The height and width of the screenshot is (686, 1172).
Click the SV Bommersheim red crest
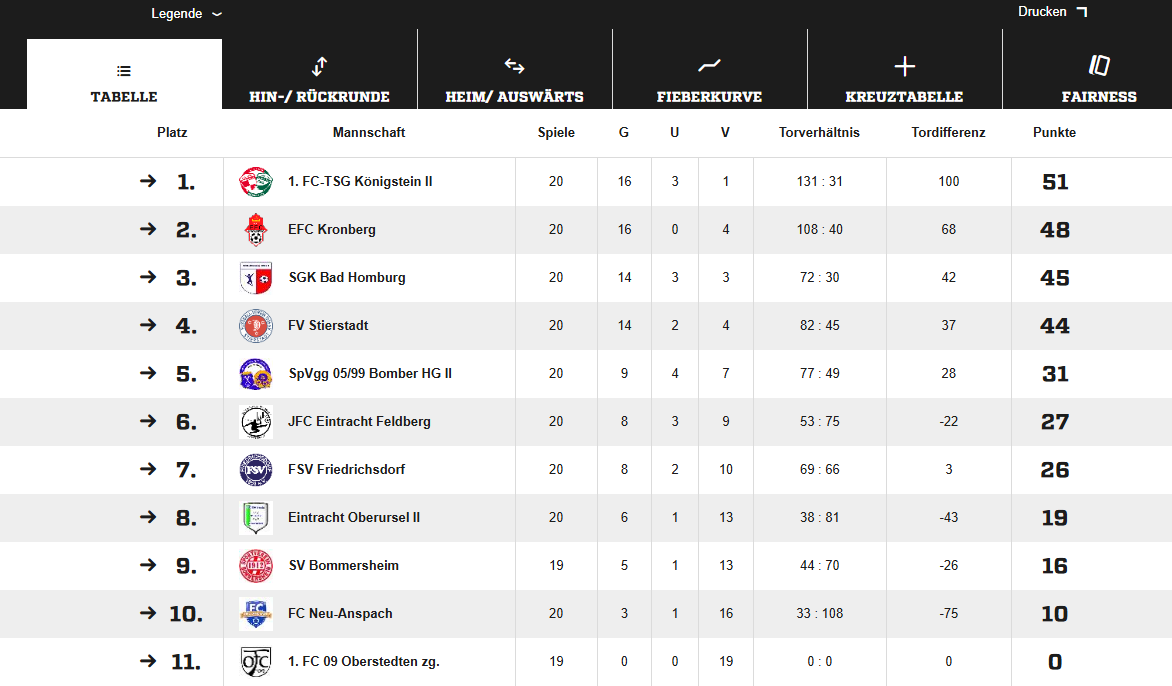click(256, 566)
